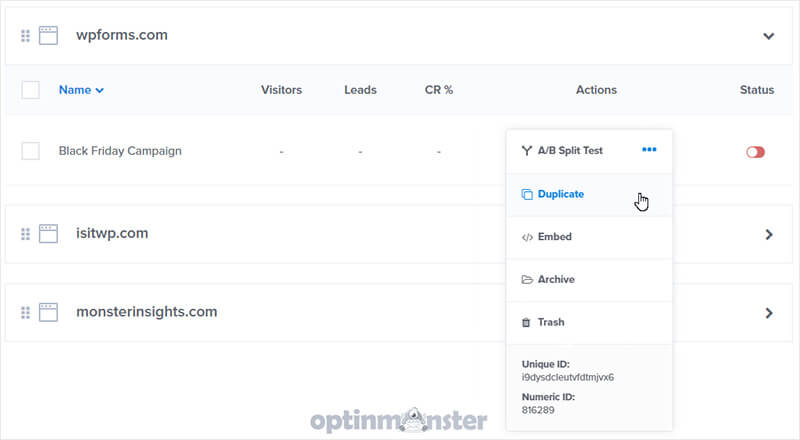
Task: Click the Status column header
Action: click(x=757, y=90)
